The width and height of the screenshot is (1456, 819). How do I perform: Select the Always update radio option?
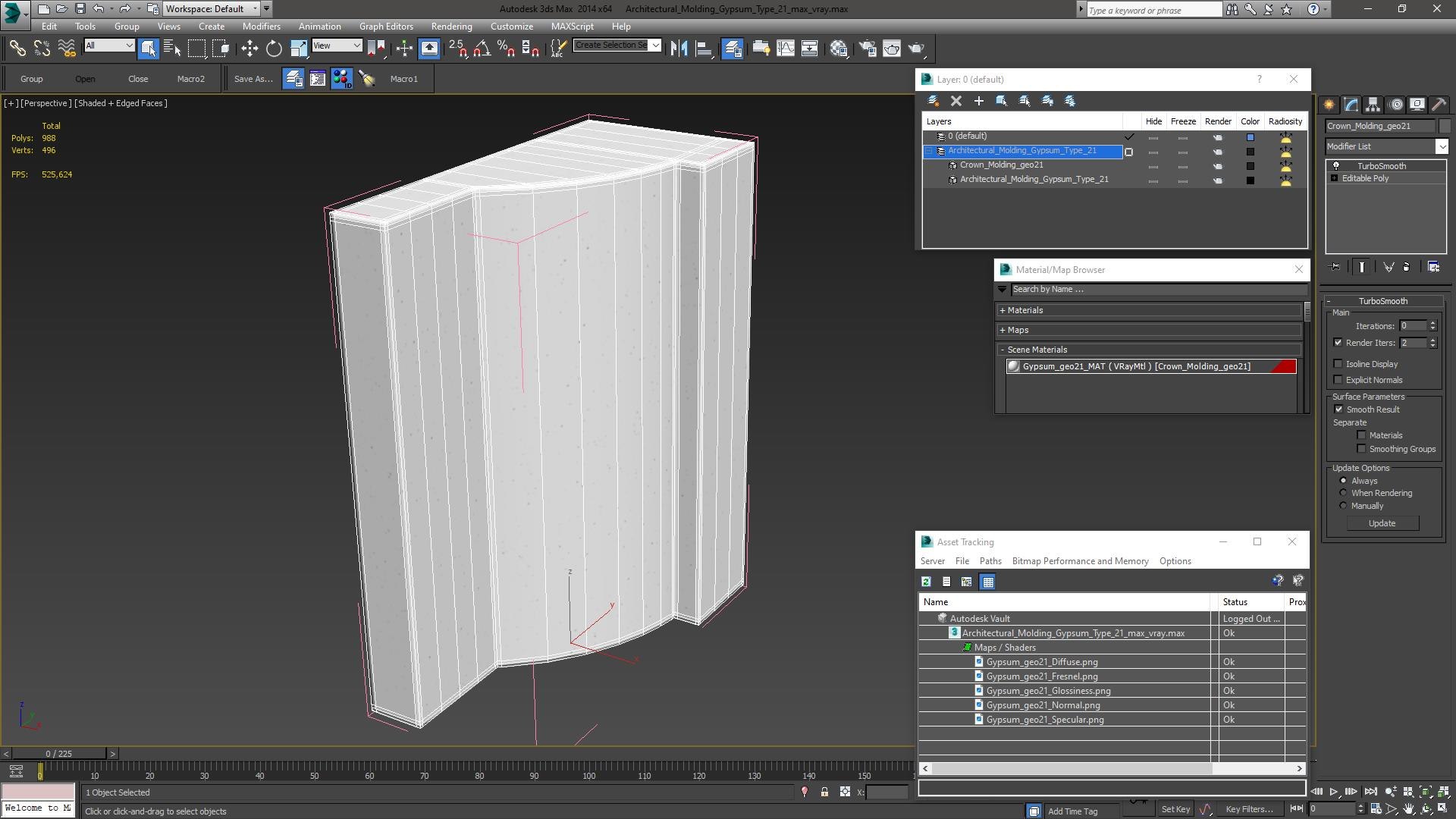point(1343,481)
